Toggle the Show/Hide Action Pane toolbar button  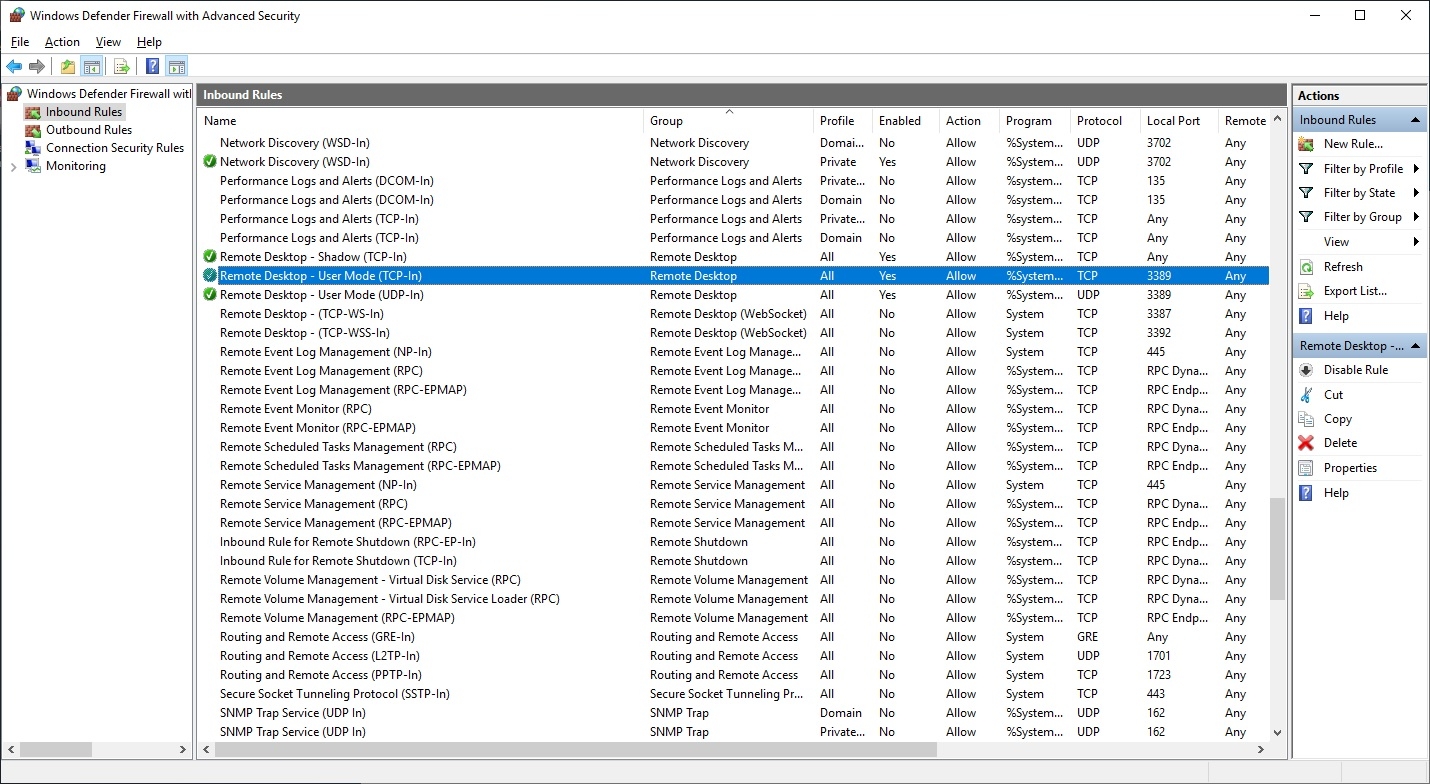177,67
